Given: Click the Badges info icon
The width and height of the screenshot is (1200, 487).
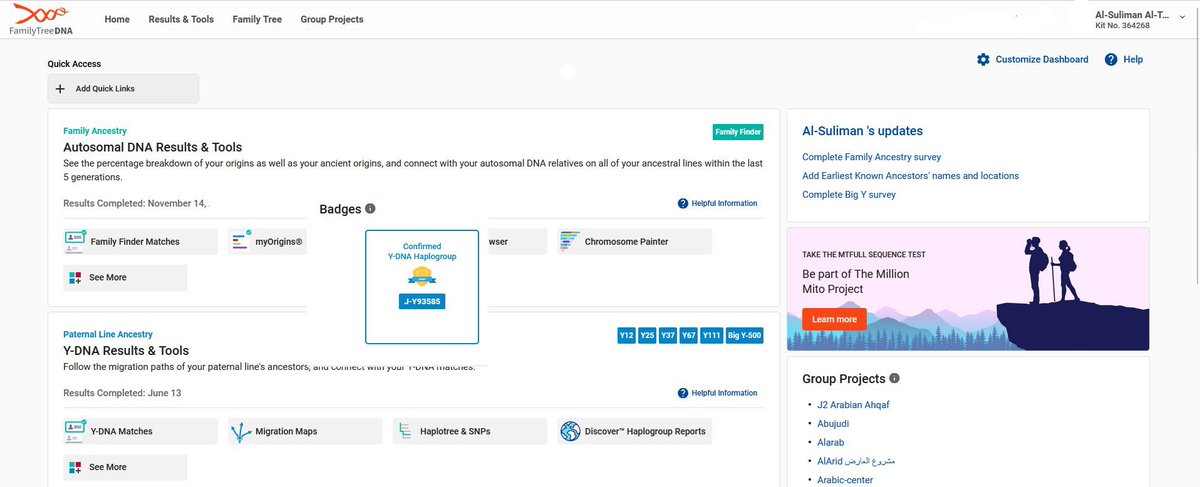Looking at the screenshot, I should [x=370, y=209].
